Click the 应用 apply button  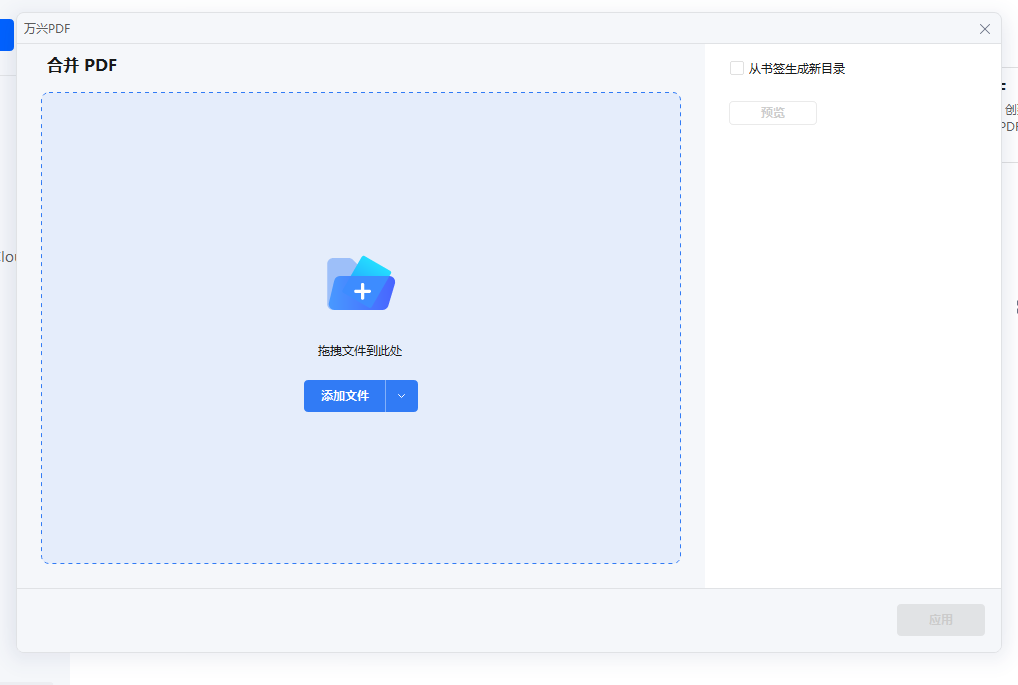[939, 620]
